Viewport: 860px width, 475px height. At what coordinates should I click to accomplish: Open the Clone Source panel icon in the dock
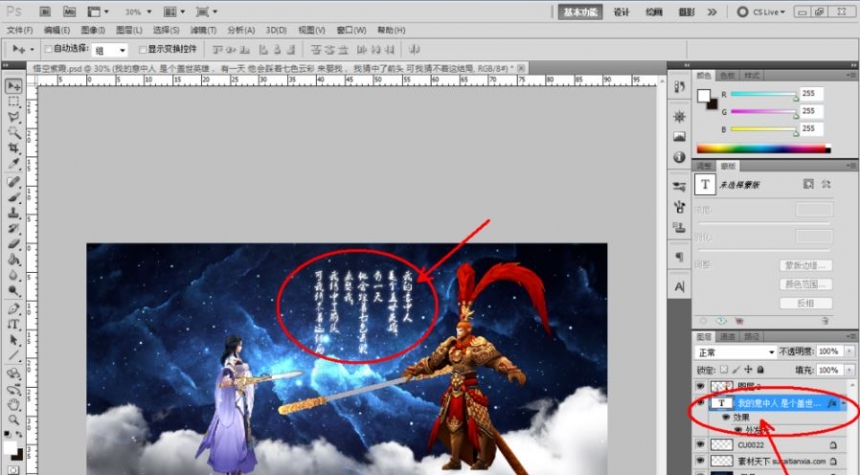(680, 227)
